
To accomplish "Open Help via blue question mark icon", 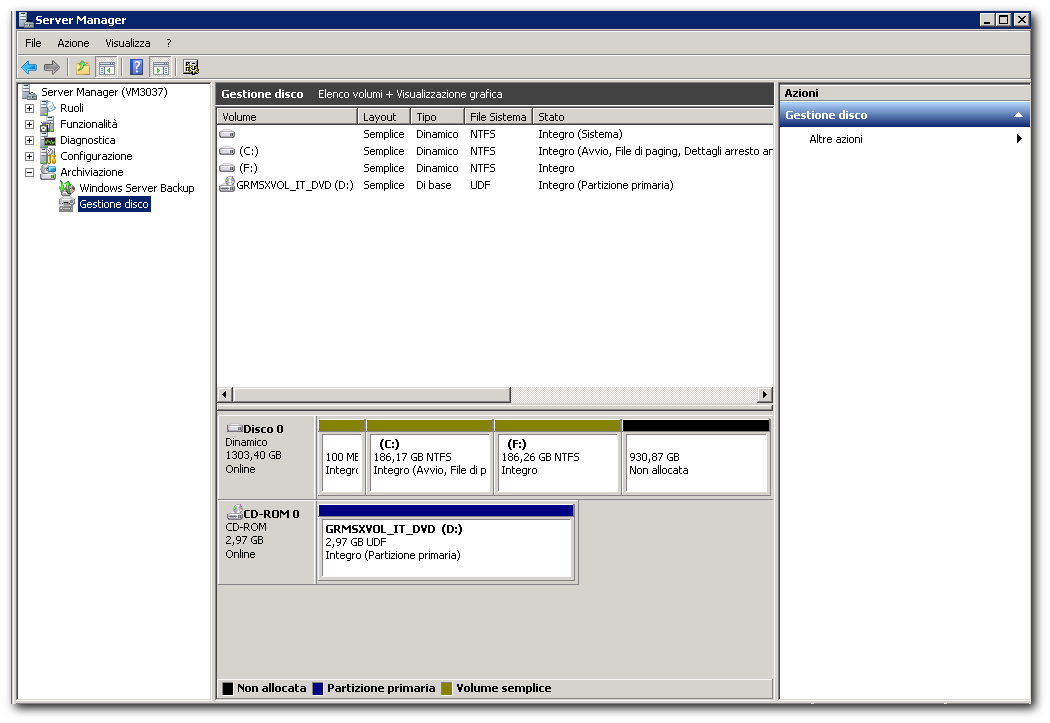I will [137, 67].
